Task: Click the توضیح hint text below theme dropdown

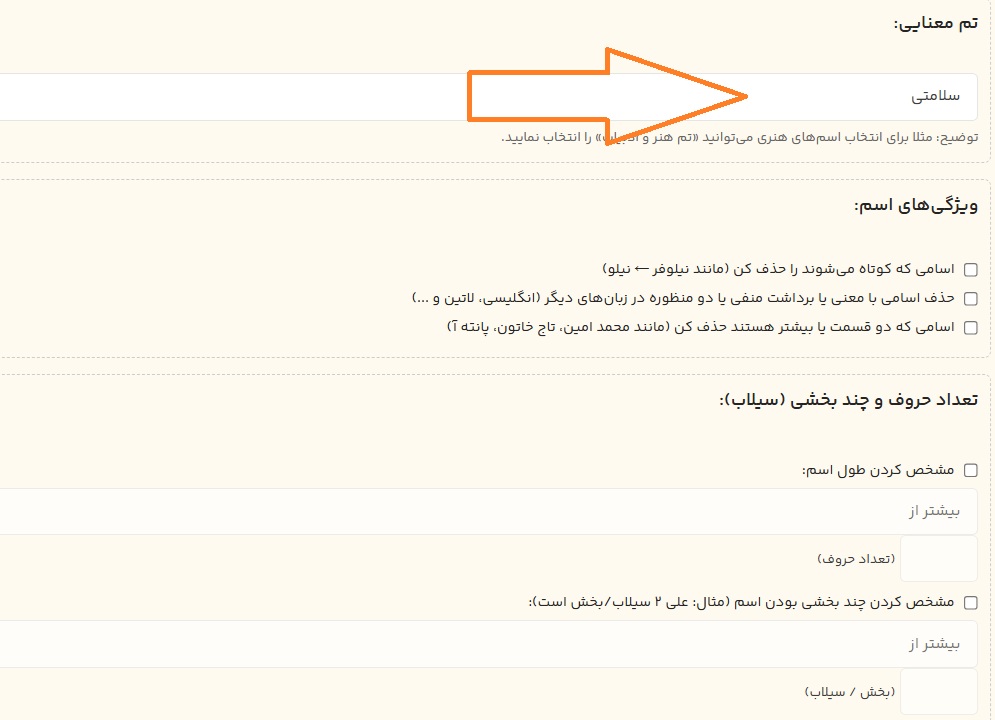Action: [x=740, y=137]
